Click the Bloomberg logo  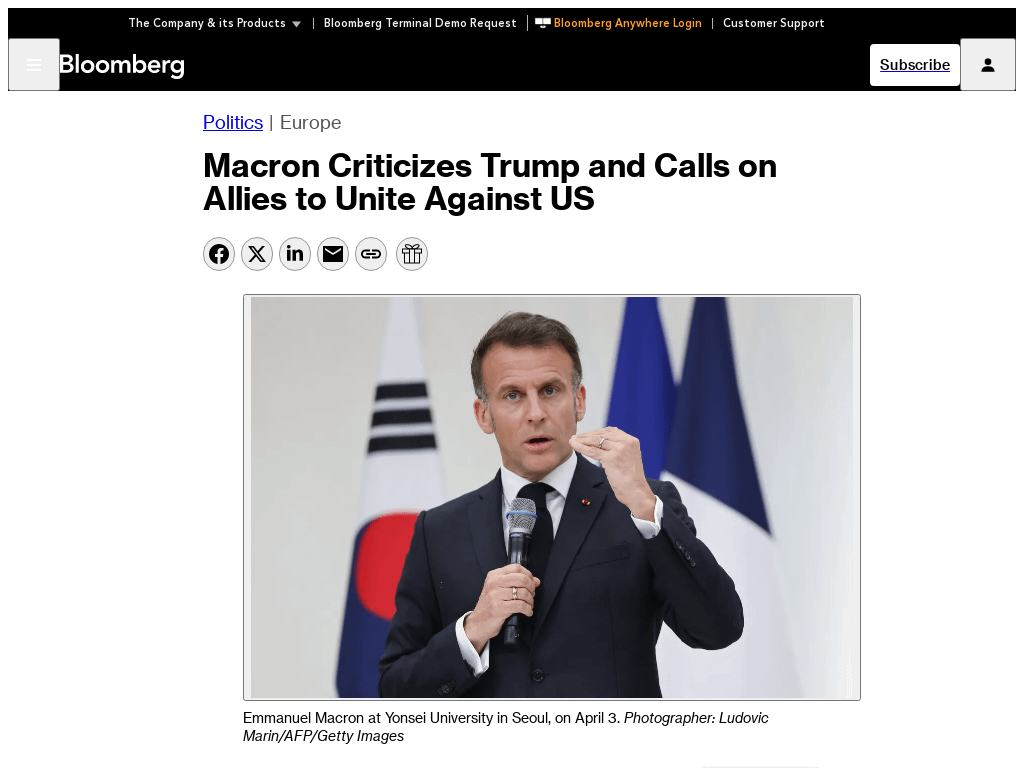click(x=122, y=65)
